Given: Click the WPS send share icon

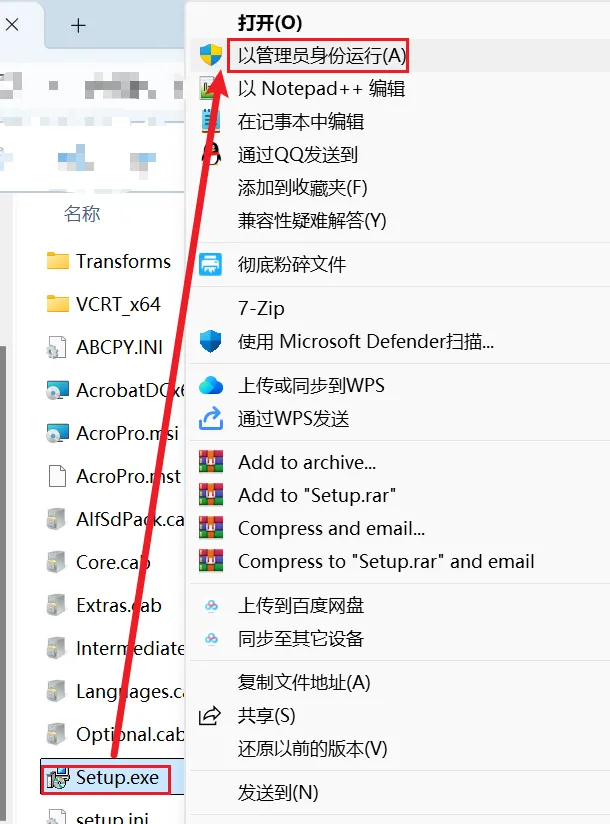Looking at the screenshot, I should tap(211, 418).
